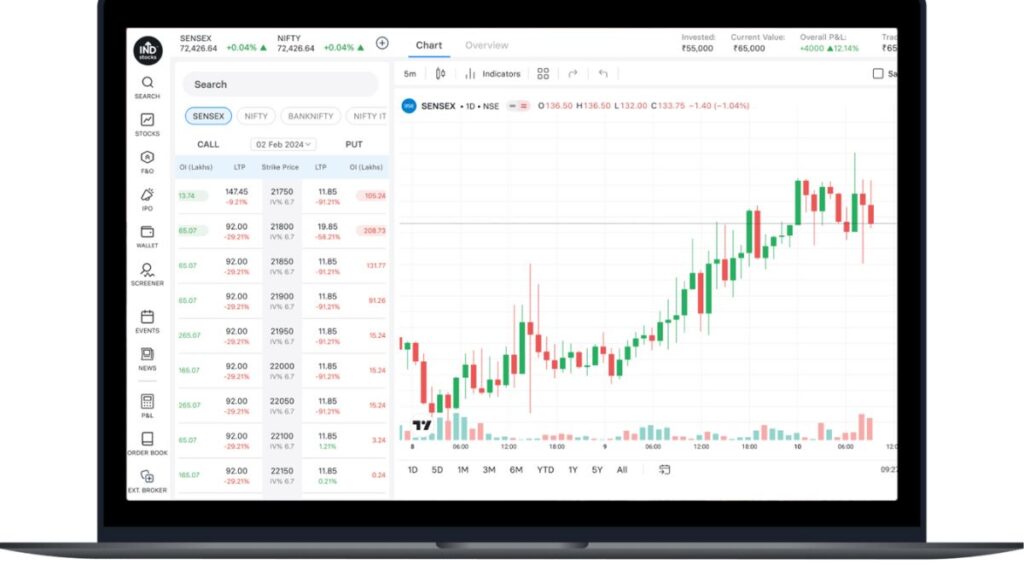Select the candlestick chart type icon
The width and height of the screenshot is (1024, 570).
tap(440, 74)
